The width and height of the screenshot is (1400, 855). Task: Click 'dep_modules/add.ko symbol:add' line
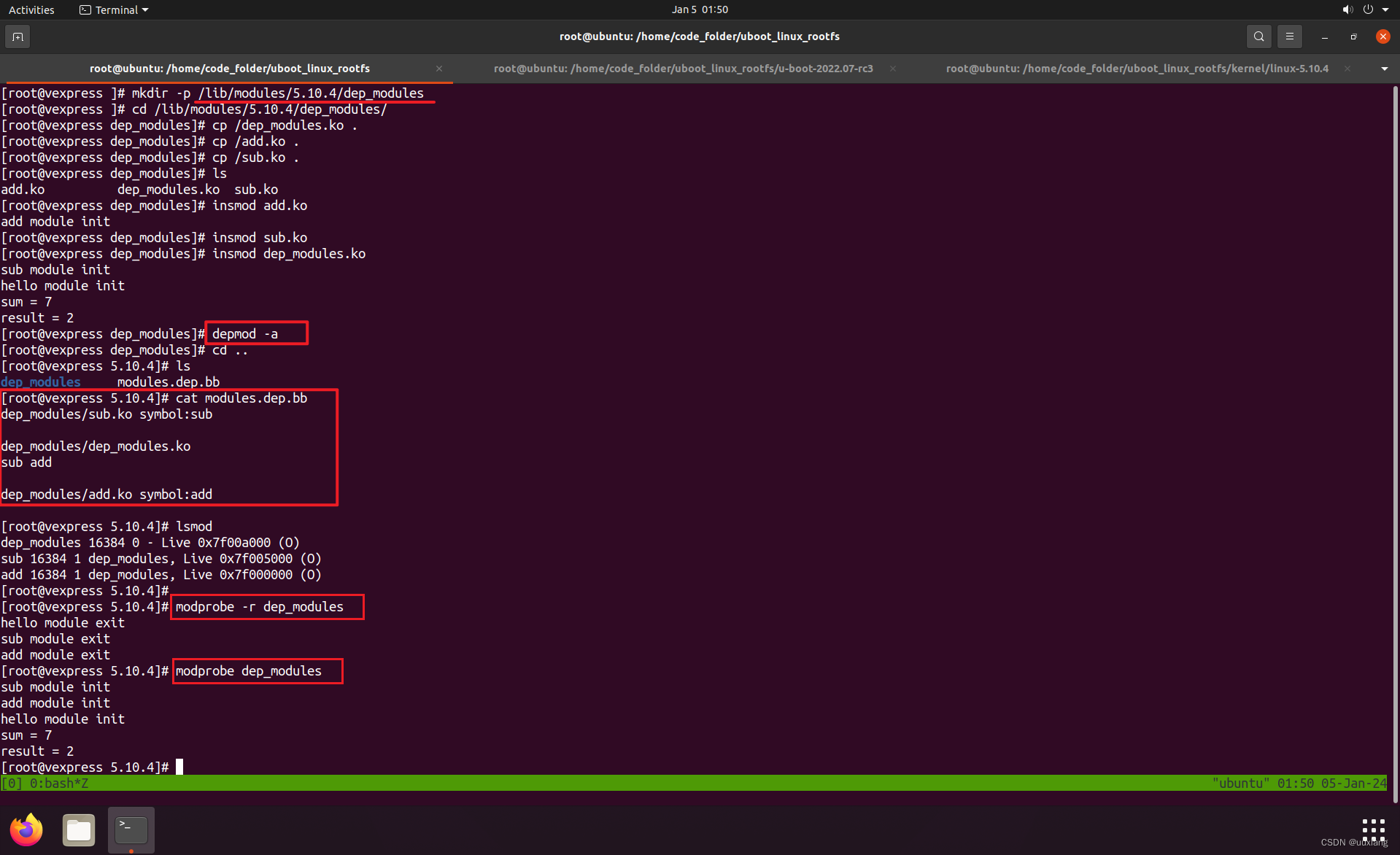coord(107,495)
